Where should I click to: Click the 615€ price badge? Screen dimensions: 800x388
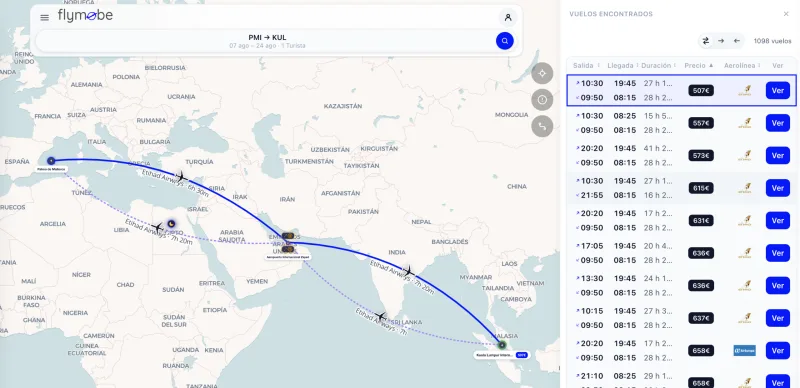click(x=701, y=188)
